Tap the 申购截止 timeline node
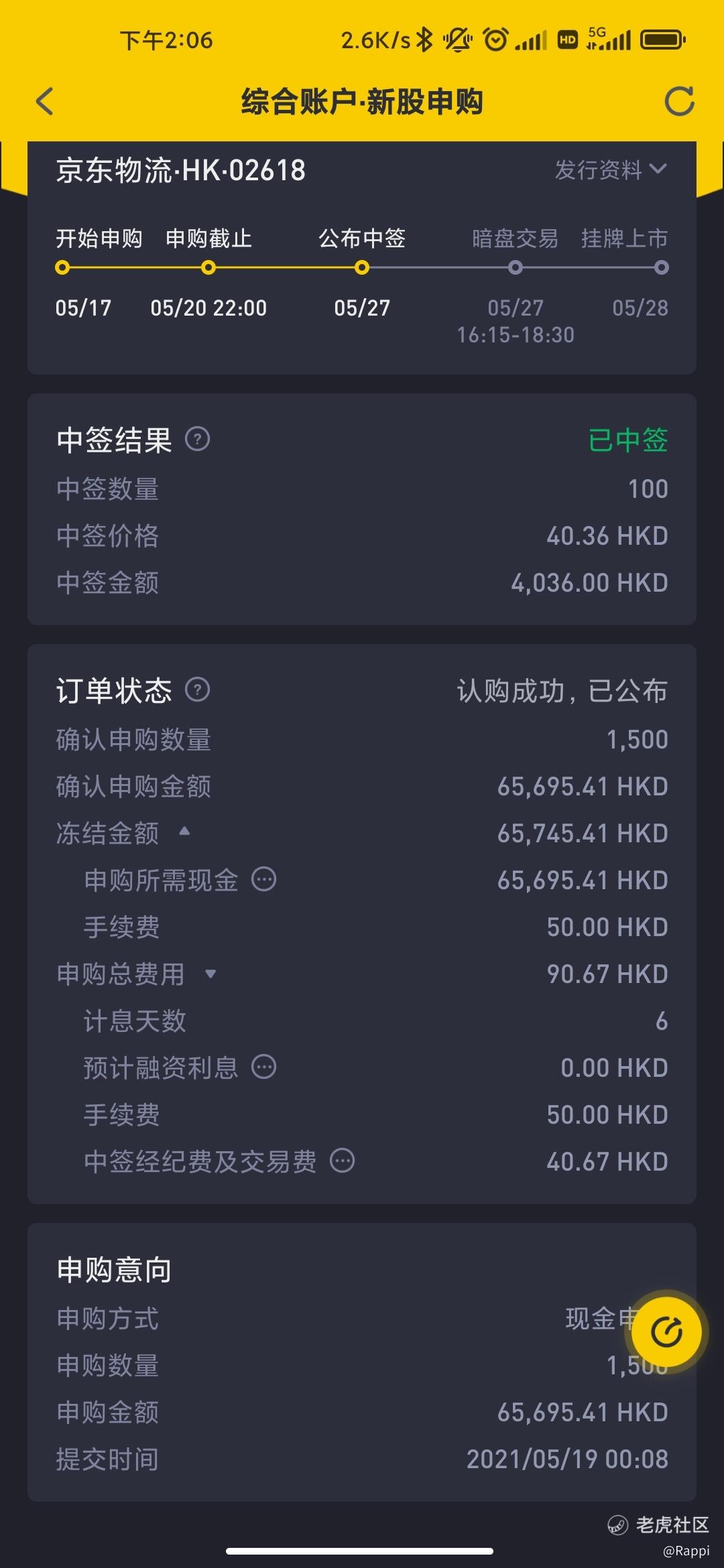The image size is (724, 1568). pyautogui.click(x=208, y=268)
